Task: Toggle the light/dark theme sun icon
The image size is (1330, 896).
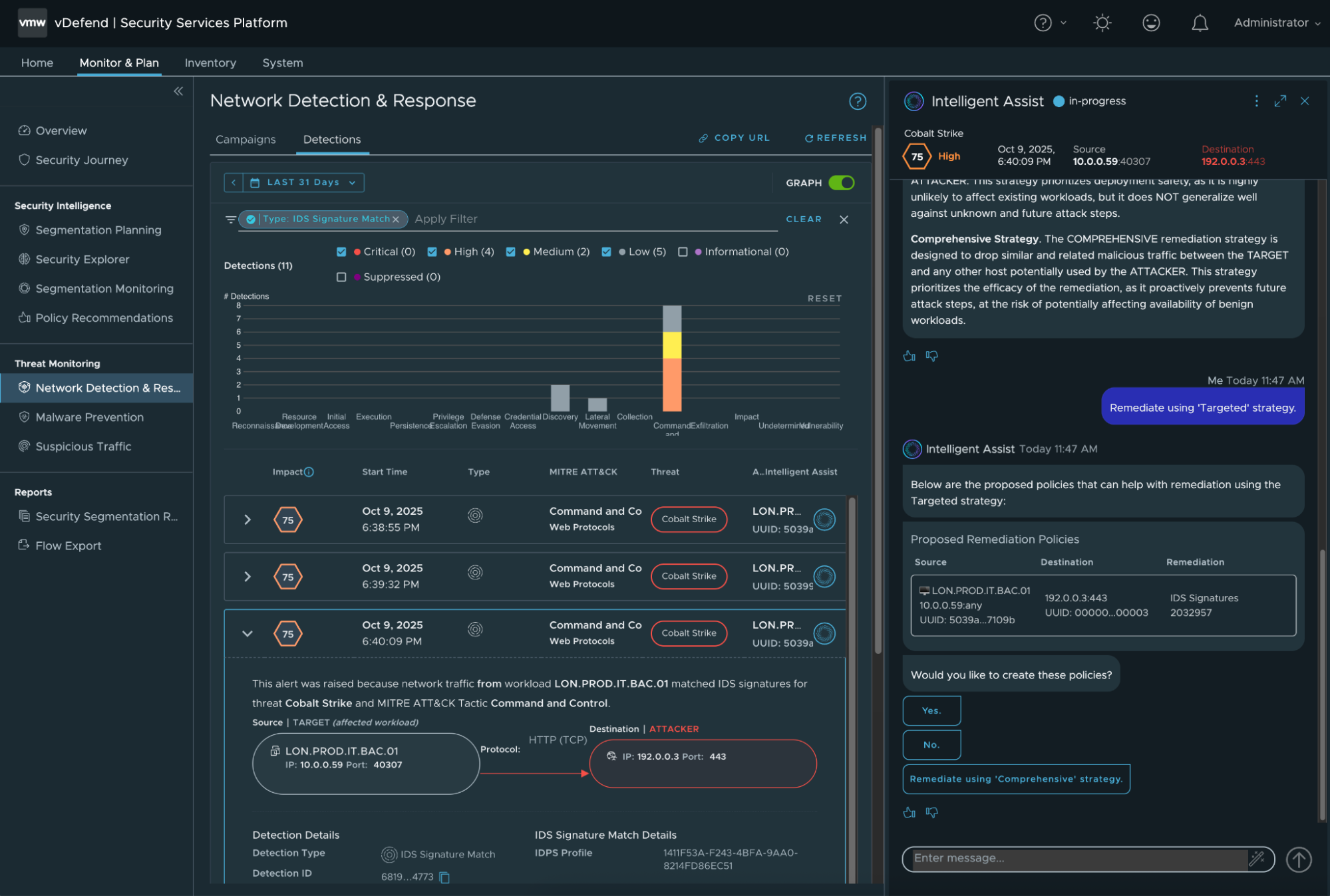Action: 1102,23
